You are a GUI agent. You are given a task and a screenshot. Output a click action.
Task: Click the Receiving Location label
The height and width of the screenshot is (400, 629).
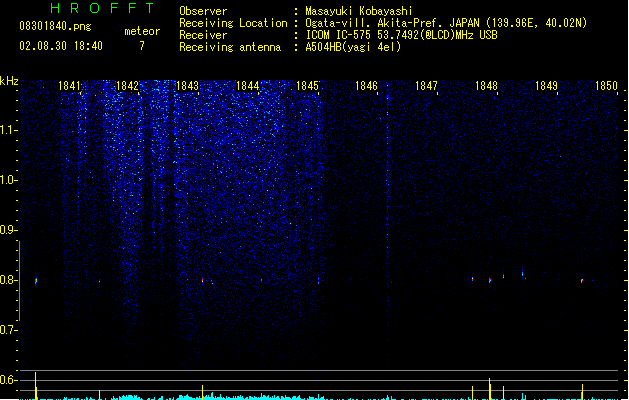point(233,23)
